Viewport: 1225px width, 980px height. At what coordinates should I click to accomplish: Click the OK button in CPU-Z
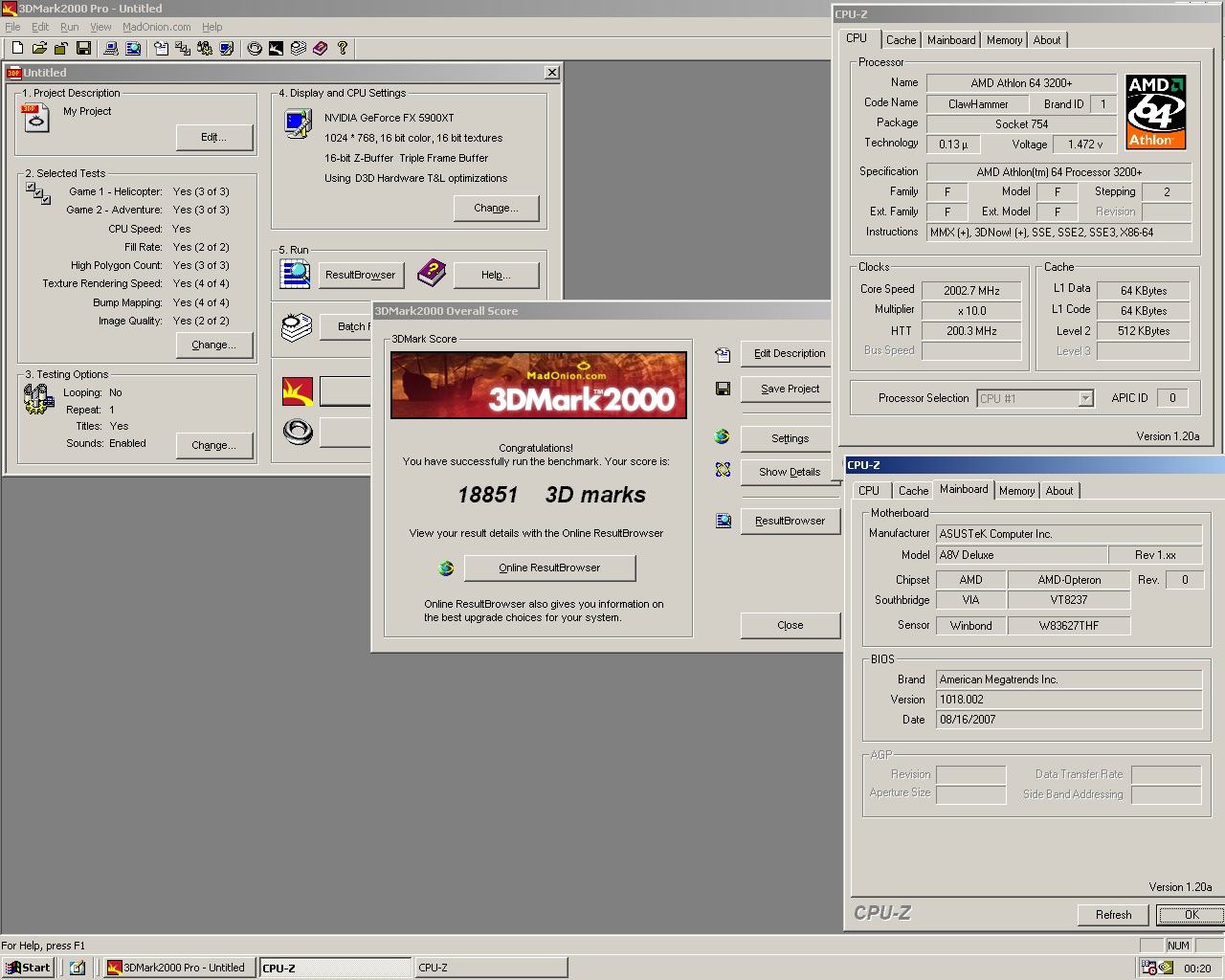tap(1191, 915)
